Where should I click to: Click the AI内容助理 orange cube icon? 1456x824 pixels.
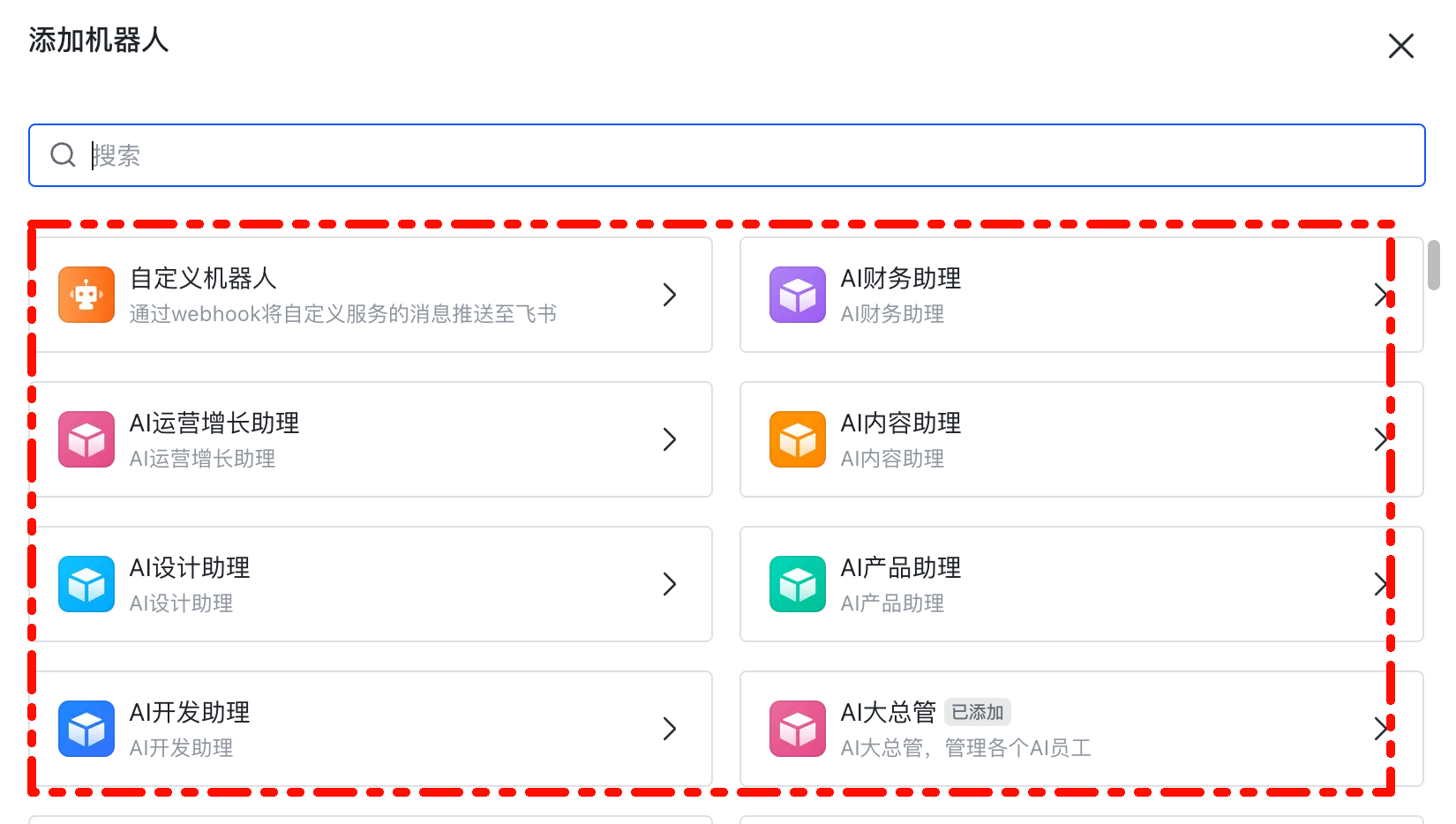pyautogui.click(x=797, y=439)
